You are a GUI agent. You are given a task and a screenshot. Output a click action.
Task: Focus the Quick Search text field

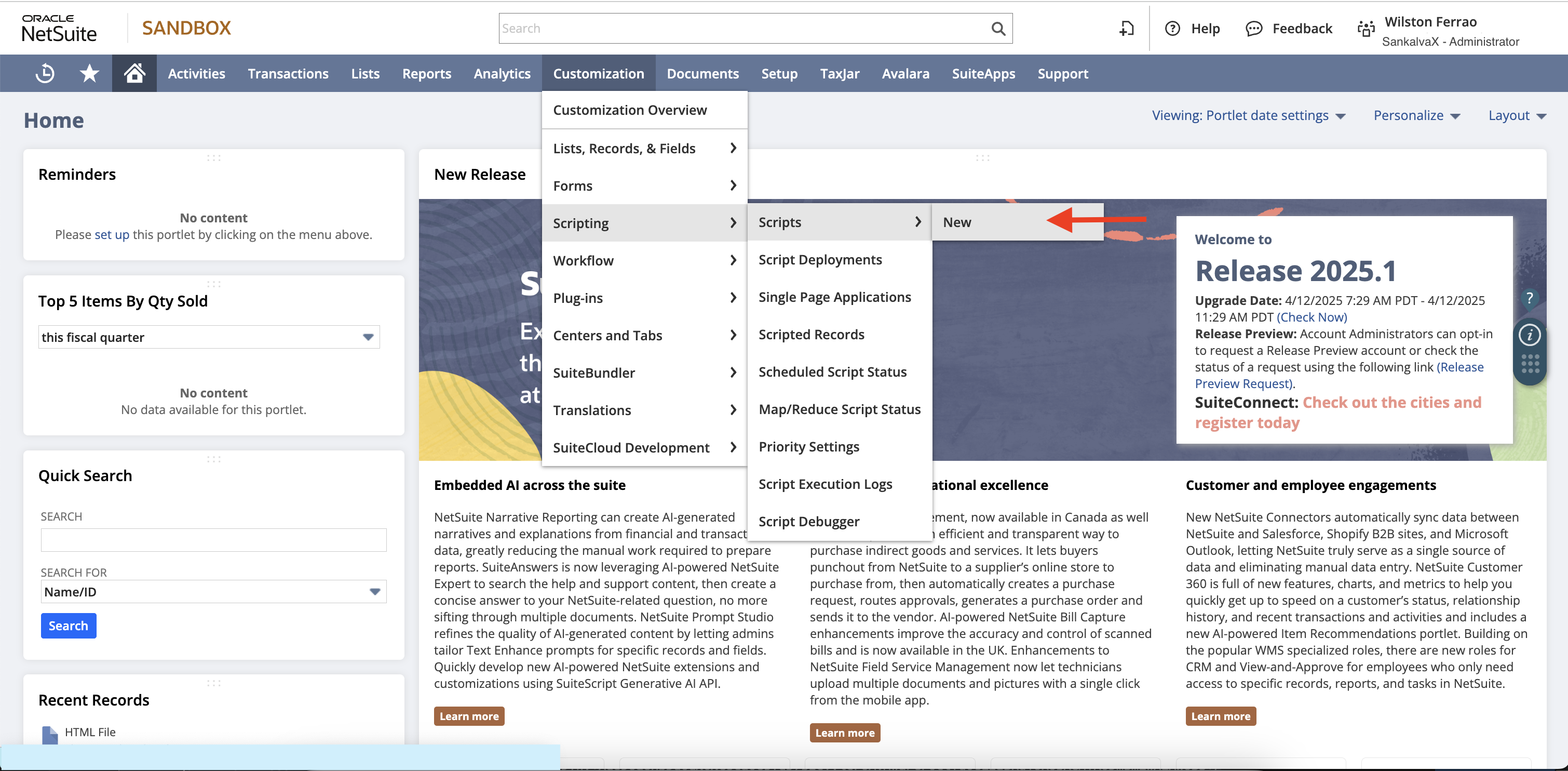click(213, 540)
